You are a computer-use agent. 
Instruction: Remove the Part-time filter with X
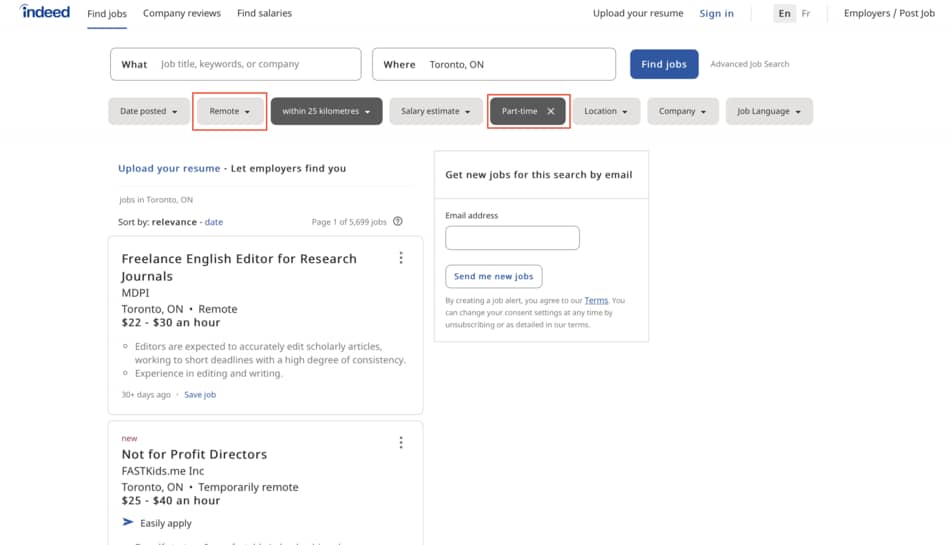[x=551, y=111]
